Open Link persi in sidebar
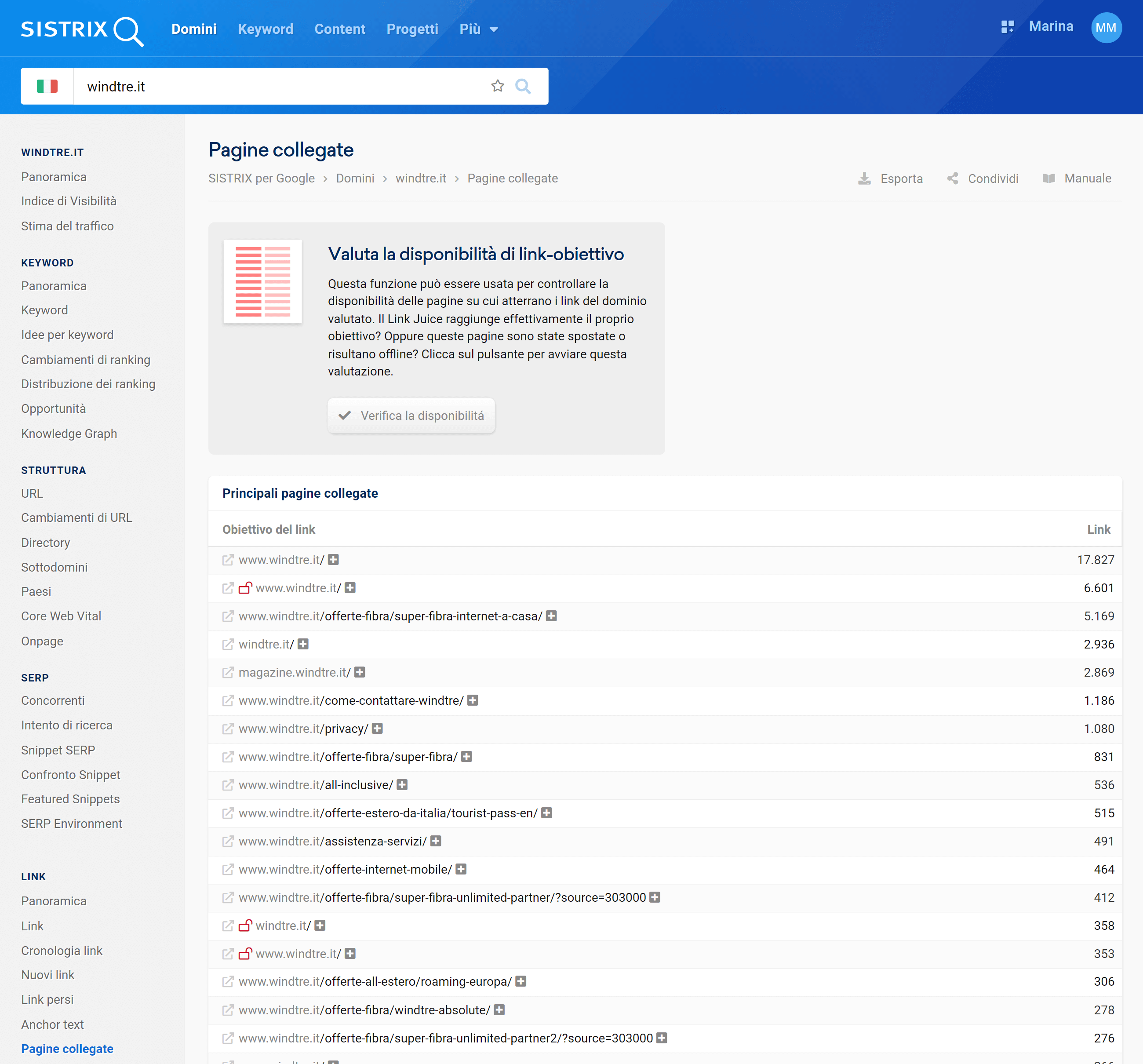 click(47, 1000)
